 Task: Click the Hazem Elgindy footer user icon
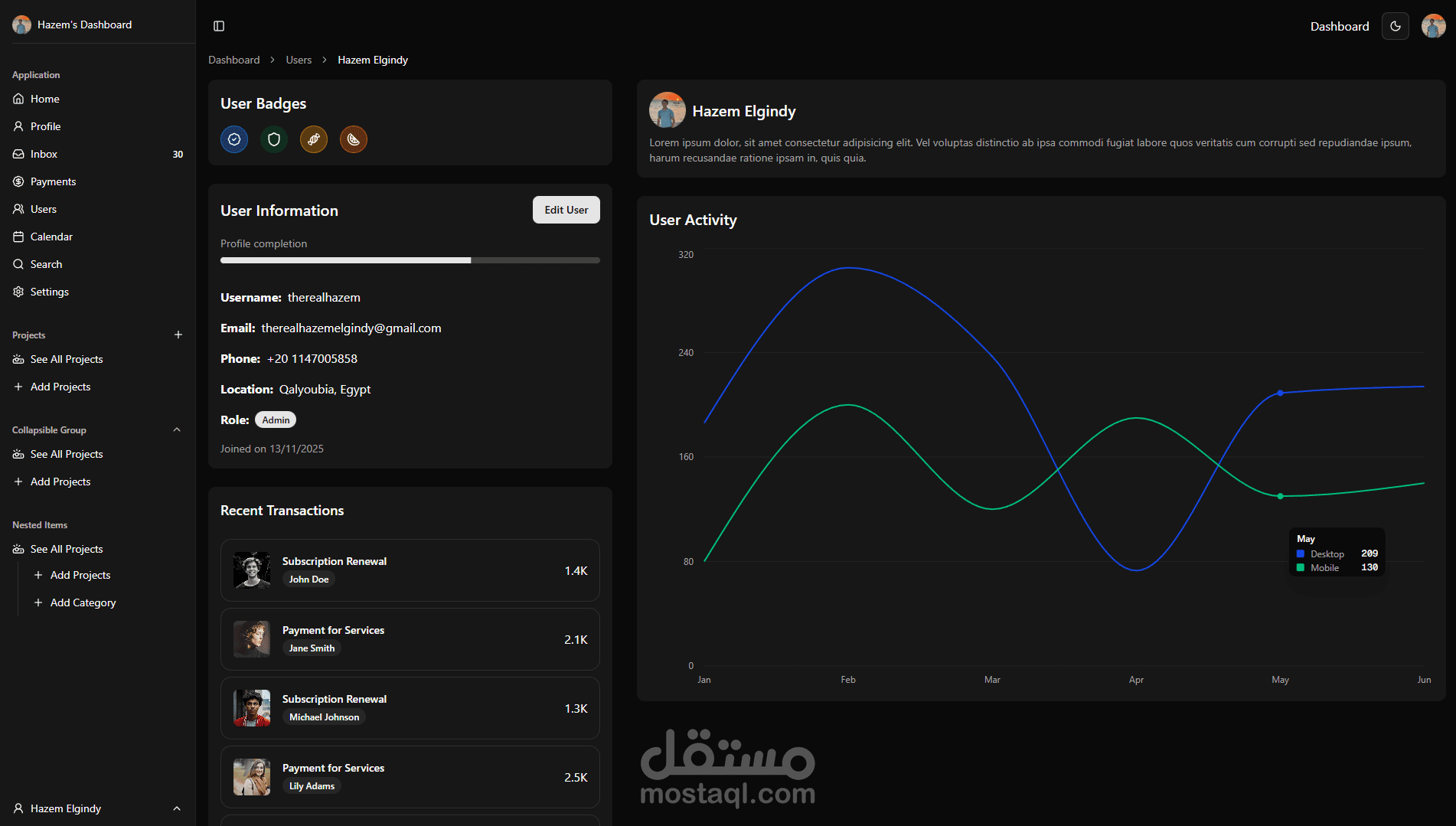pos(18,808)
